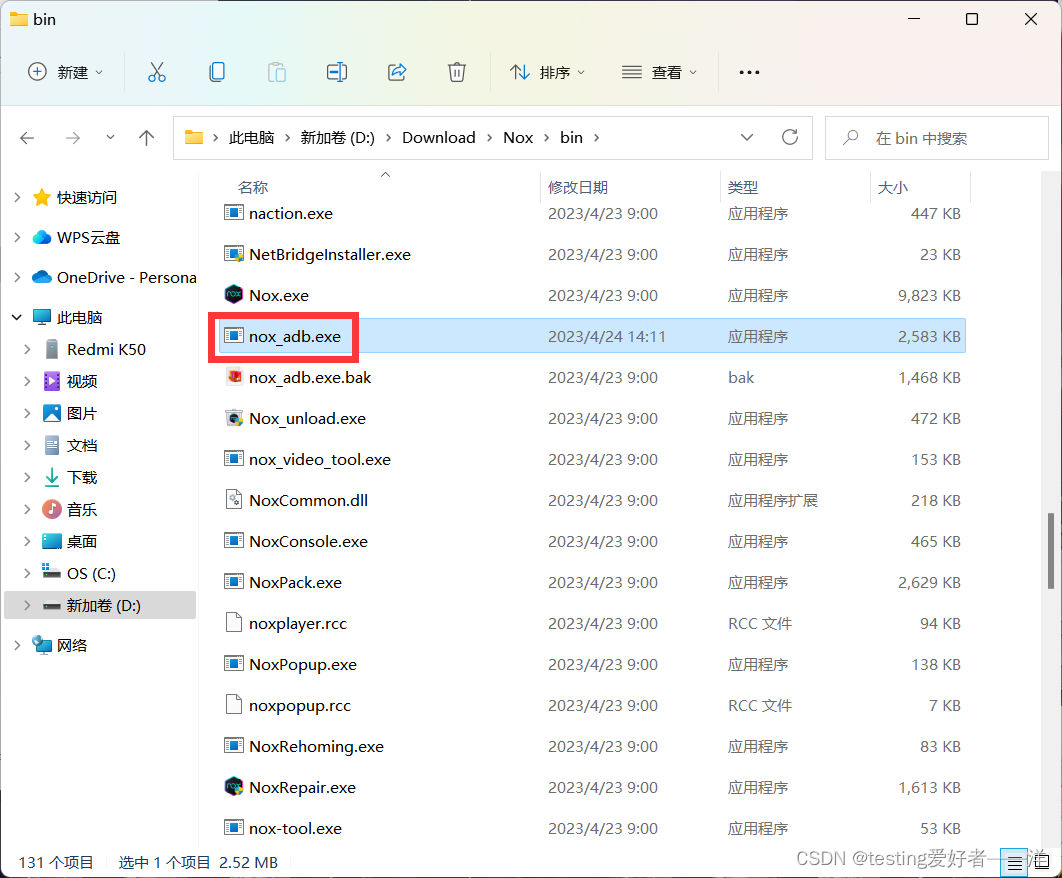Click 新加卷 (D:) breadcrumb segment
Viewport: 1062px width, 878px height.
(337, 138)
